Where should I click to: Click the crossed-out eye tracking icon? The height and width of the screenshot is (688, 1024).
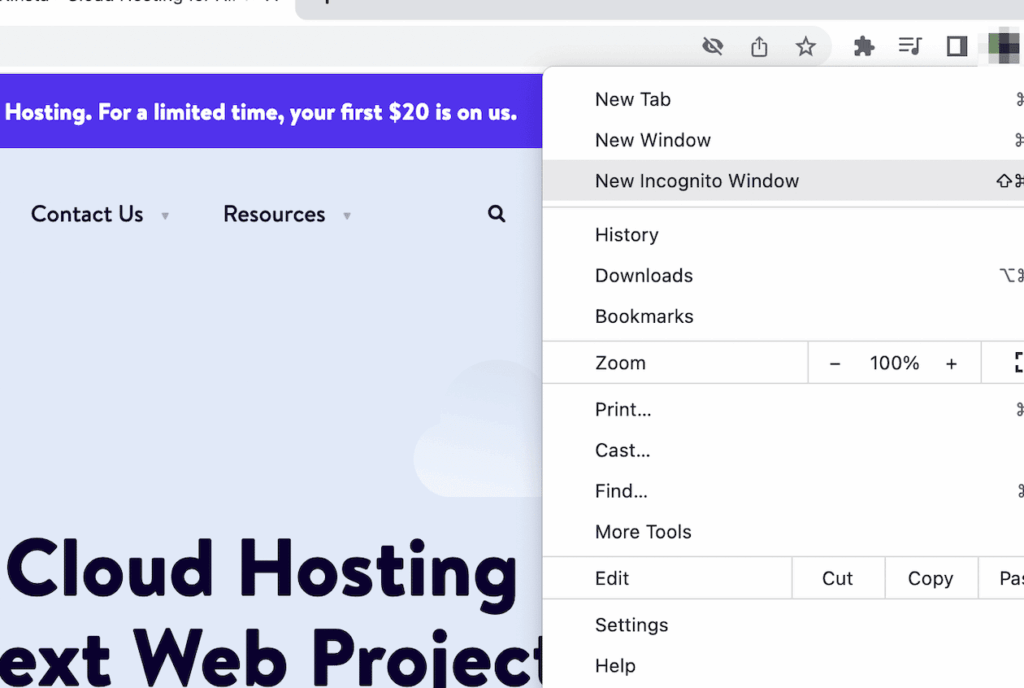tap(712, 46)
